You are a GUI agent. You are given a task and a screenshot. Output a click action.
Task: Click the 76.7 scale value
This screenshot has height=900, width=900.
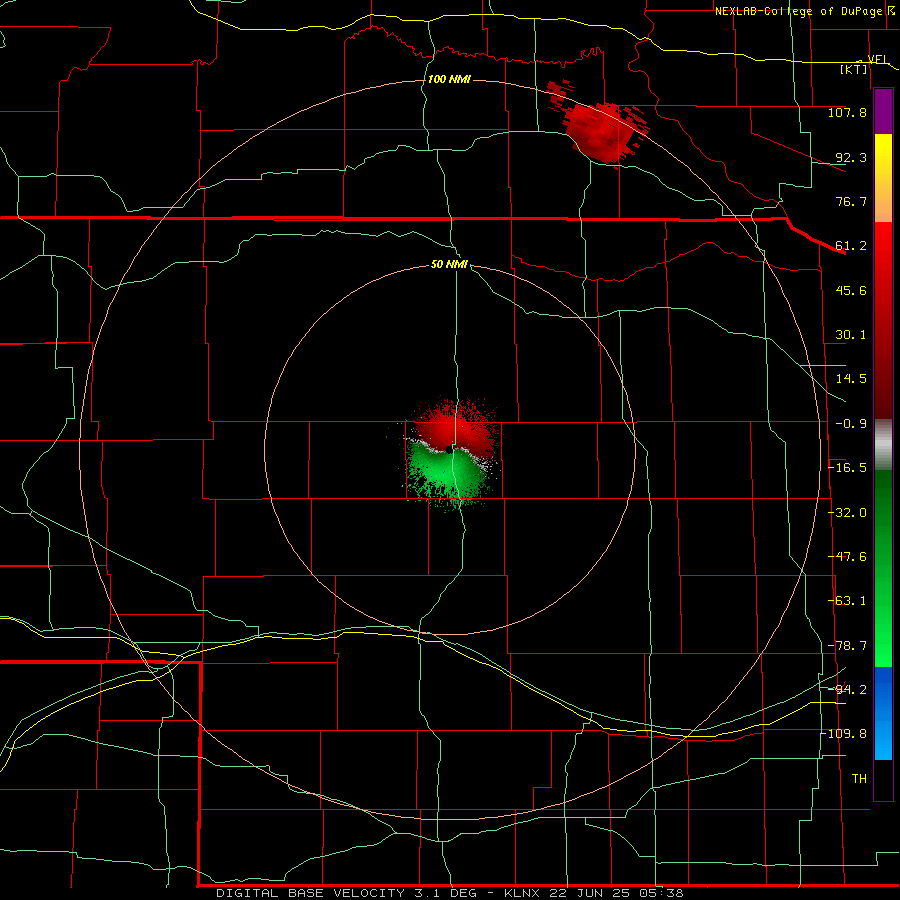[851, 201]
